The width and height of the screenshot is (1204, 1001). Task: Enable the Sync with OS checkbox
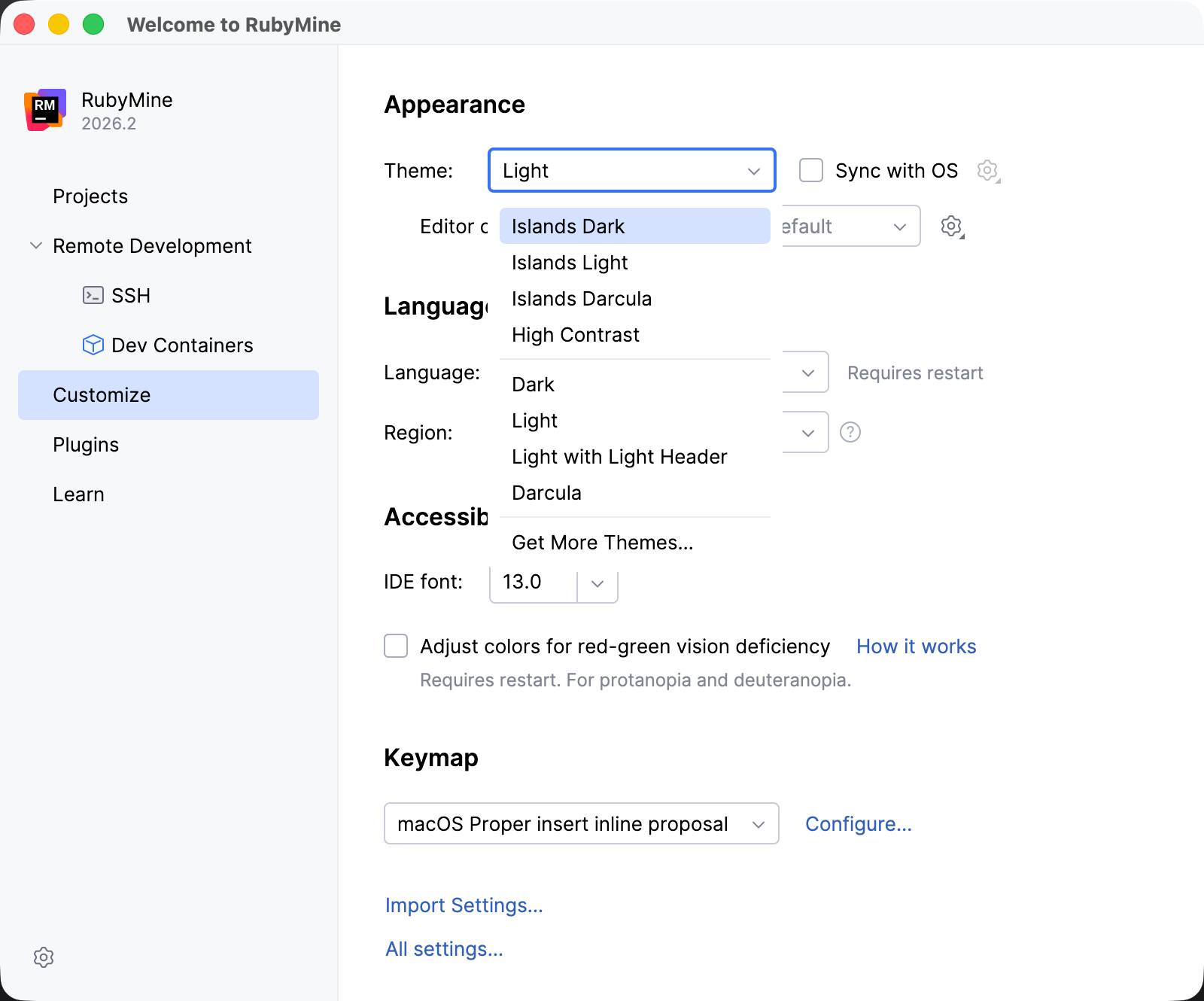pyautogui.click(x=811, y=170)
